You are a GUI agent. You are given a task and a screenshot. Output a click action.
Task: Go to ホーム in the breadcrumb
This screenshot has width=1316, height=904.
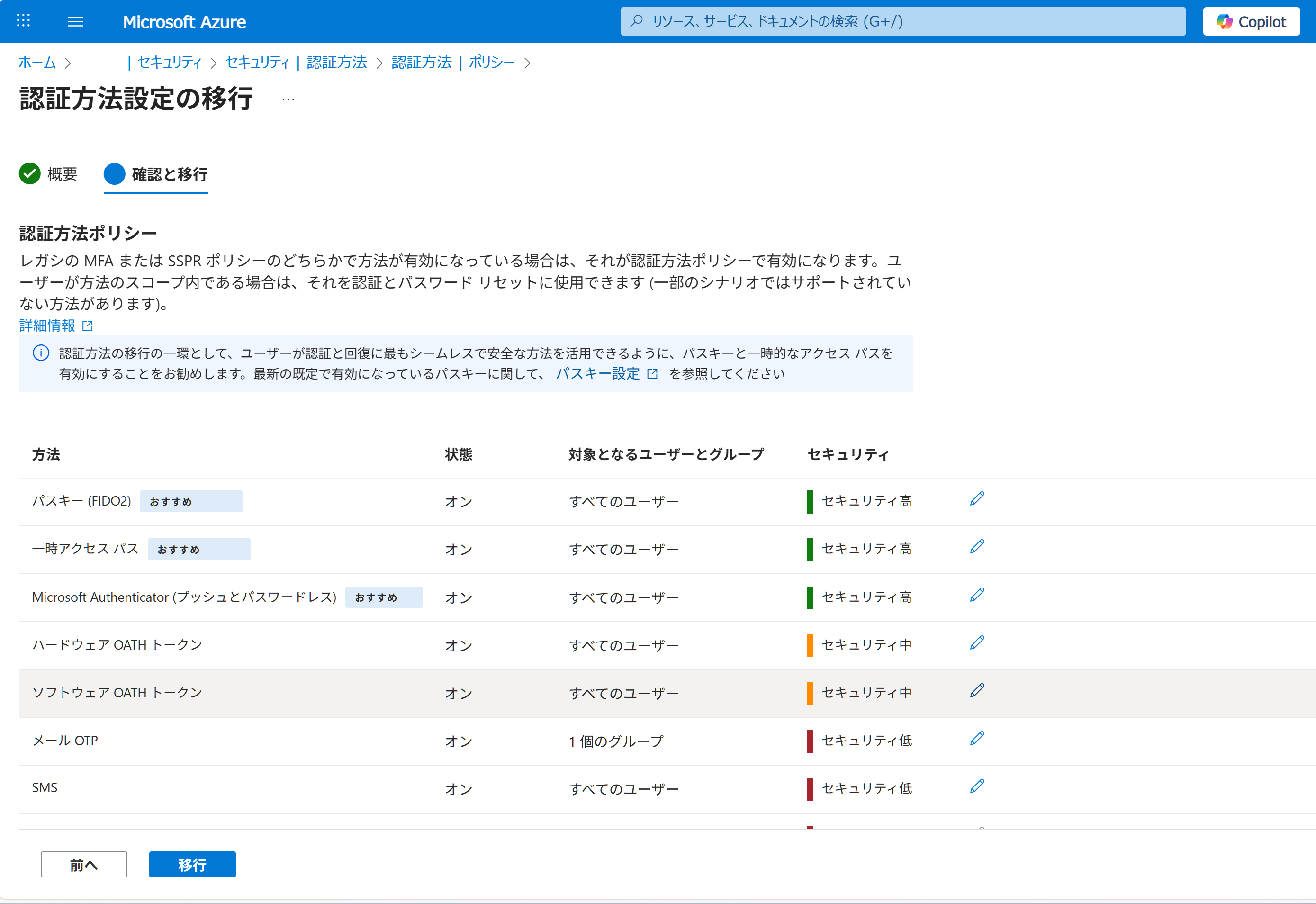(37, 63)
